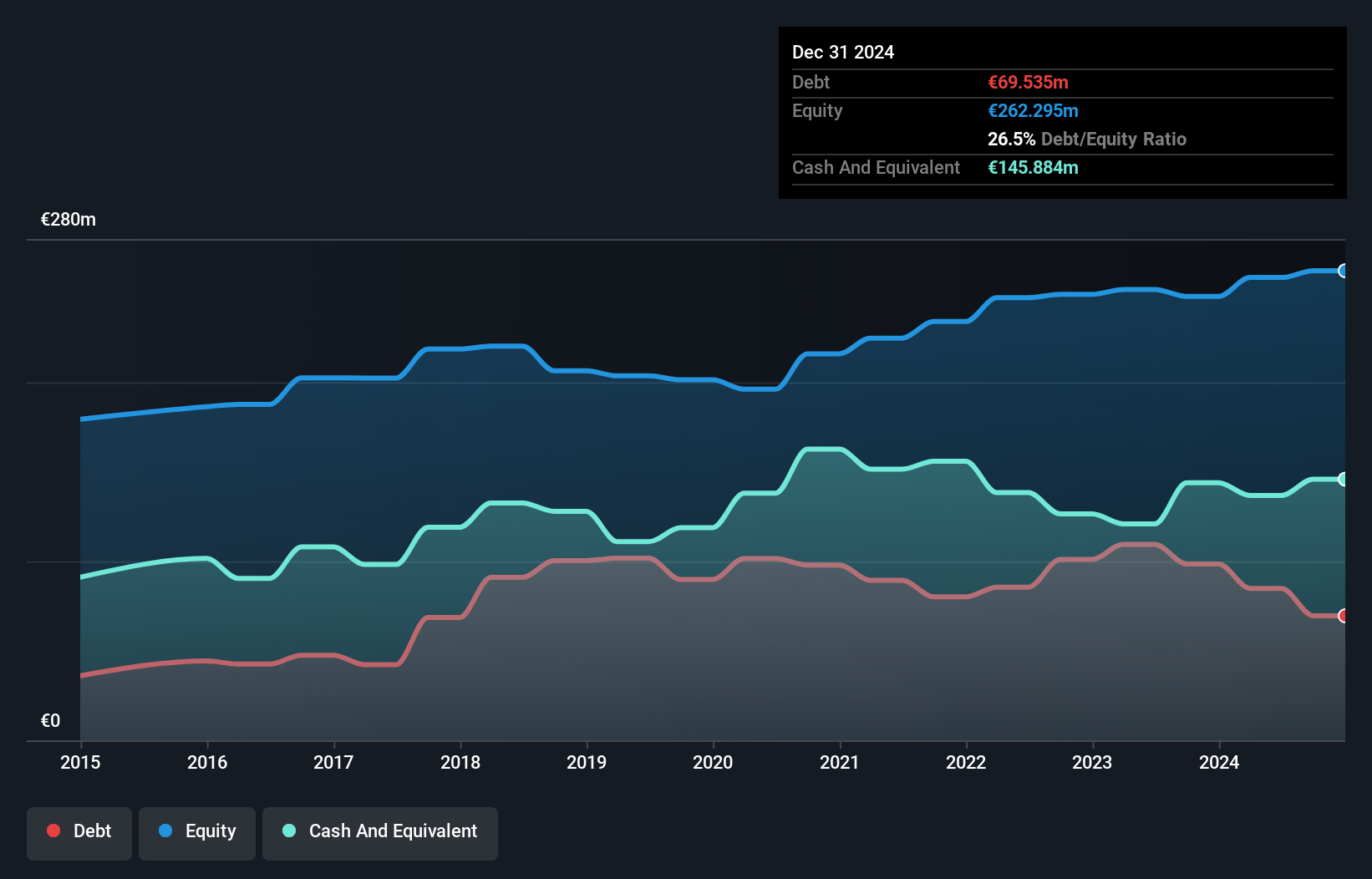Select the 2015 x-axis label
1372x879 pixels.
(x=80, y=762)
